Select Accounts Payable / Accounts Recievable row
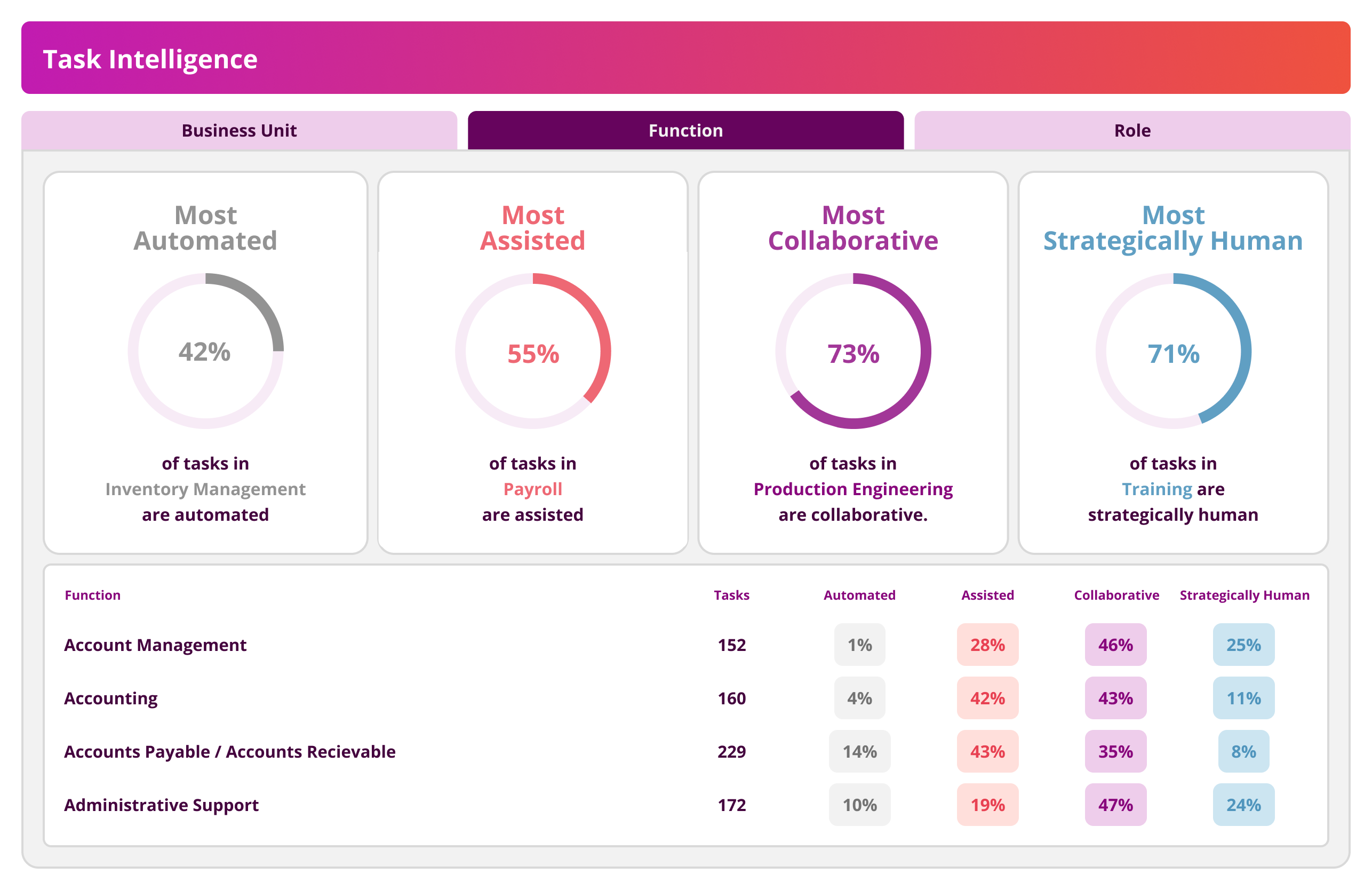The image size is (1372, 890). tap(229, 752)
